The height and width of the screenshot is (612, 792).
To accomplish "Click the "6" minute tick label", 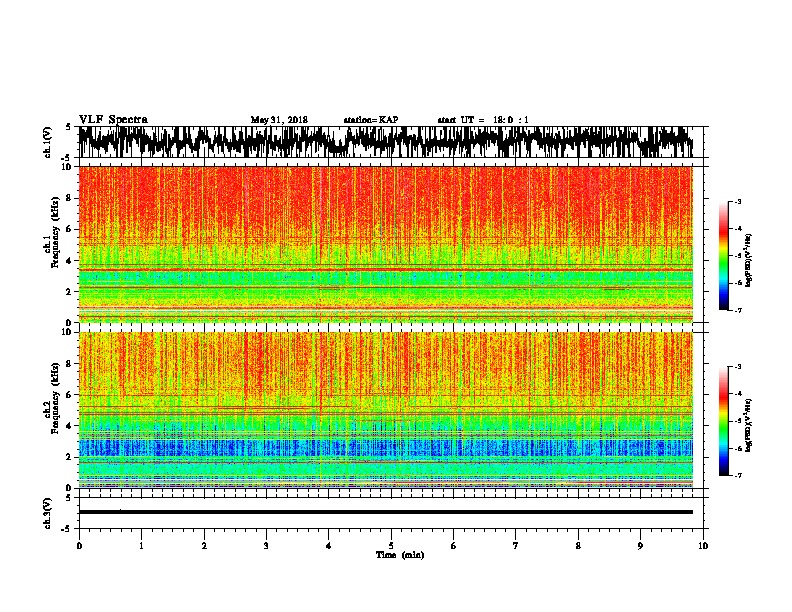I will [x=453, y=546].
